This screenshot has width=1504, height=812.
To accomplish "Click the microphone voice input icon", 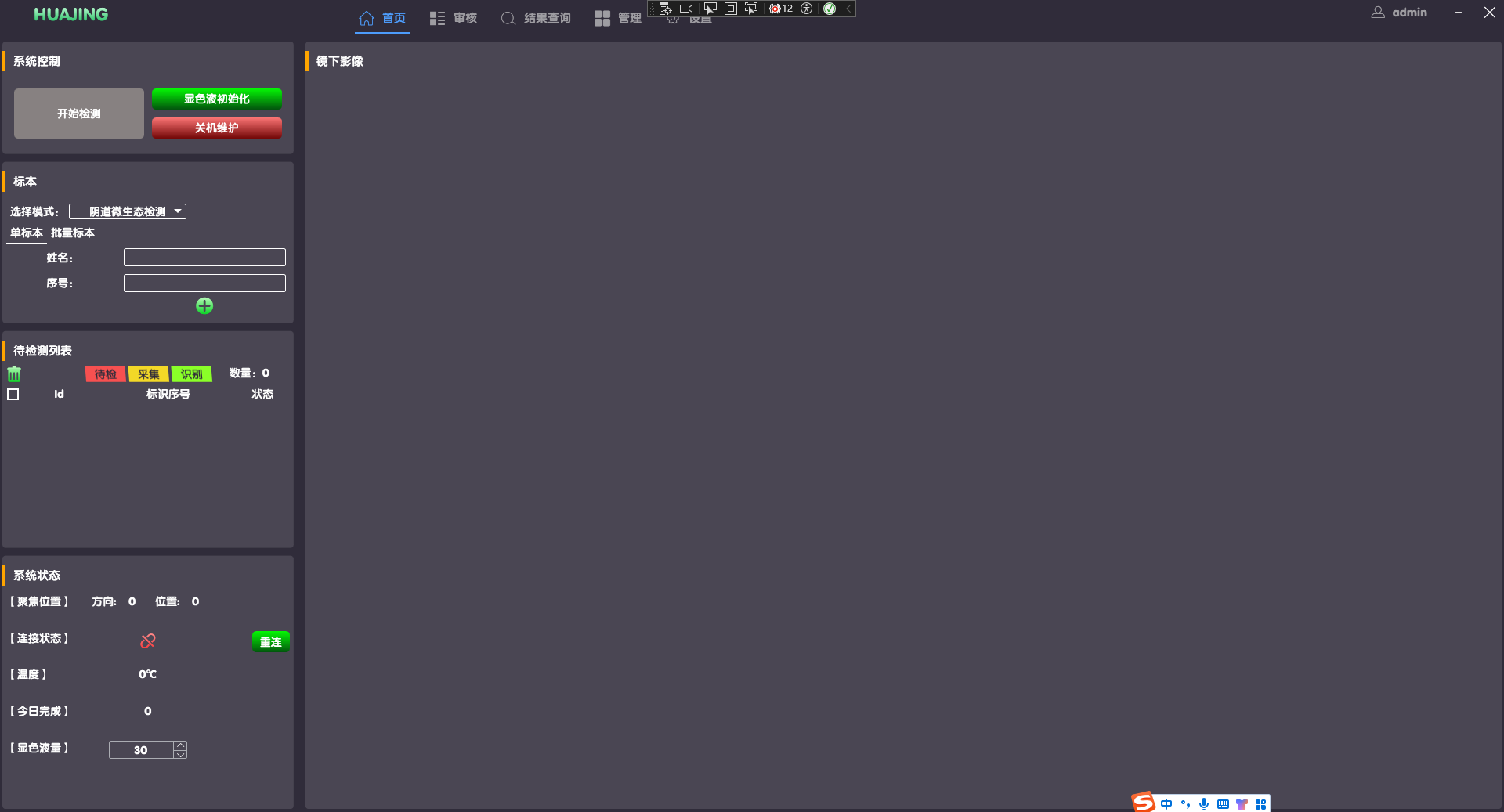I will [1204, 804].
